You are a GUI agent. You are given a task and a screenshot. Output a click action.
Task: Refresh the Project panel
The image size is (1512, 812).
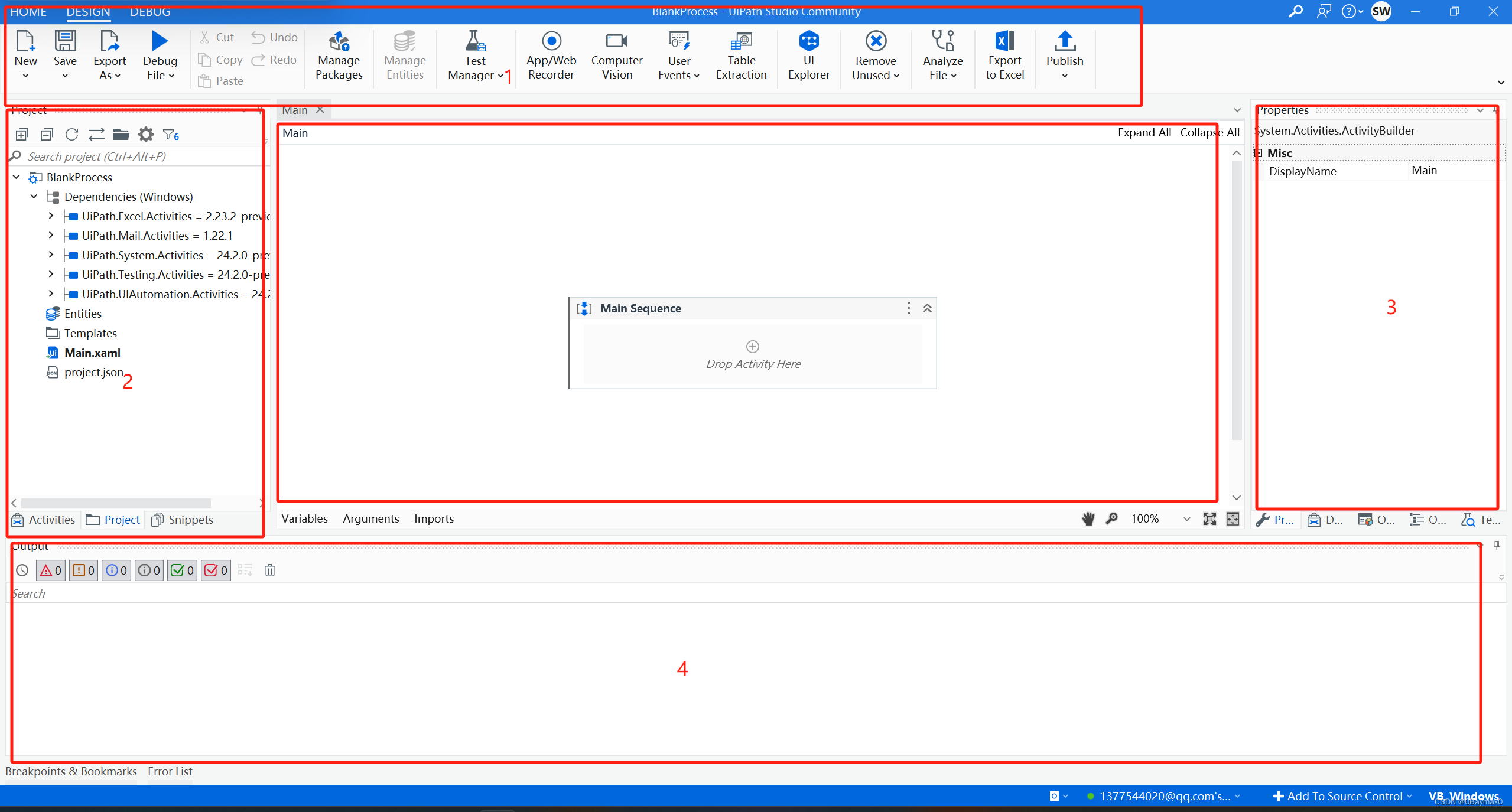point(71,135)
